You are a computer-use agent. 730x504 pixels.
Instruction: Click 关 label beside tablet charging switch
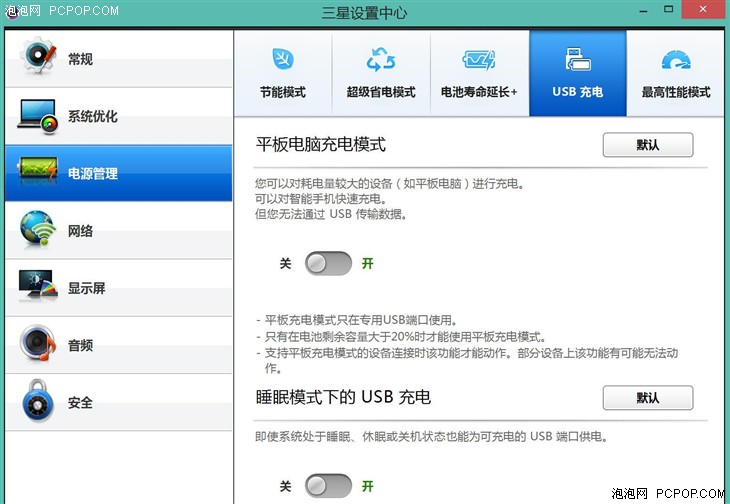click(x=285, y=263)
